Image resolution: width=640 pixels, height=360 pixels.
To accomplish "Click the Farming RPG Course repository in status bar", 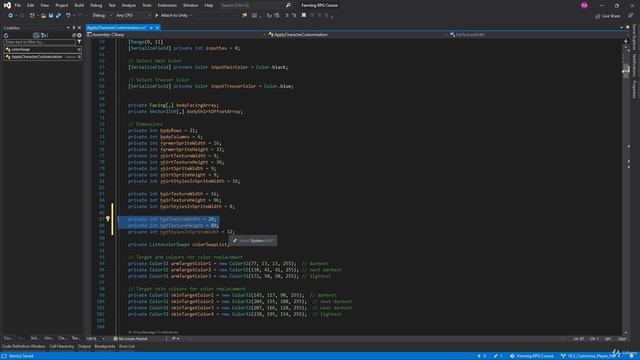I will 532,356.
